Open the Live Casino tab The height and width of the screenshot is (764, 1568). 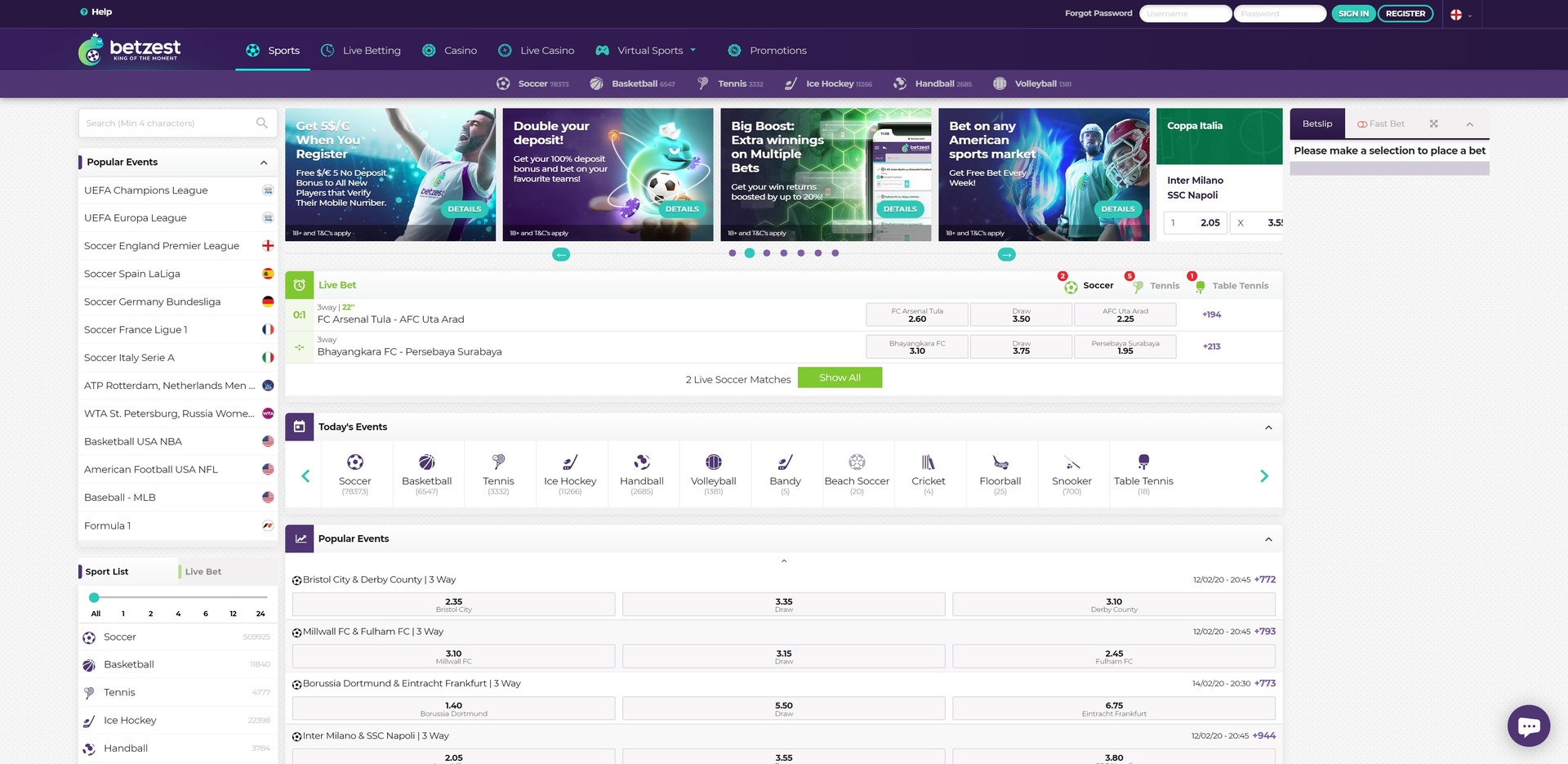[x=537, y=51]
